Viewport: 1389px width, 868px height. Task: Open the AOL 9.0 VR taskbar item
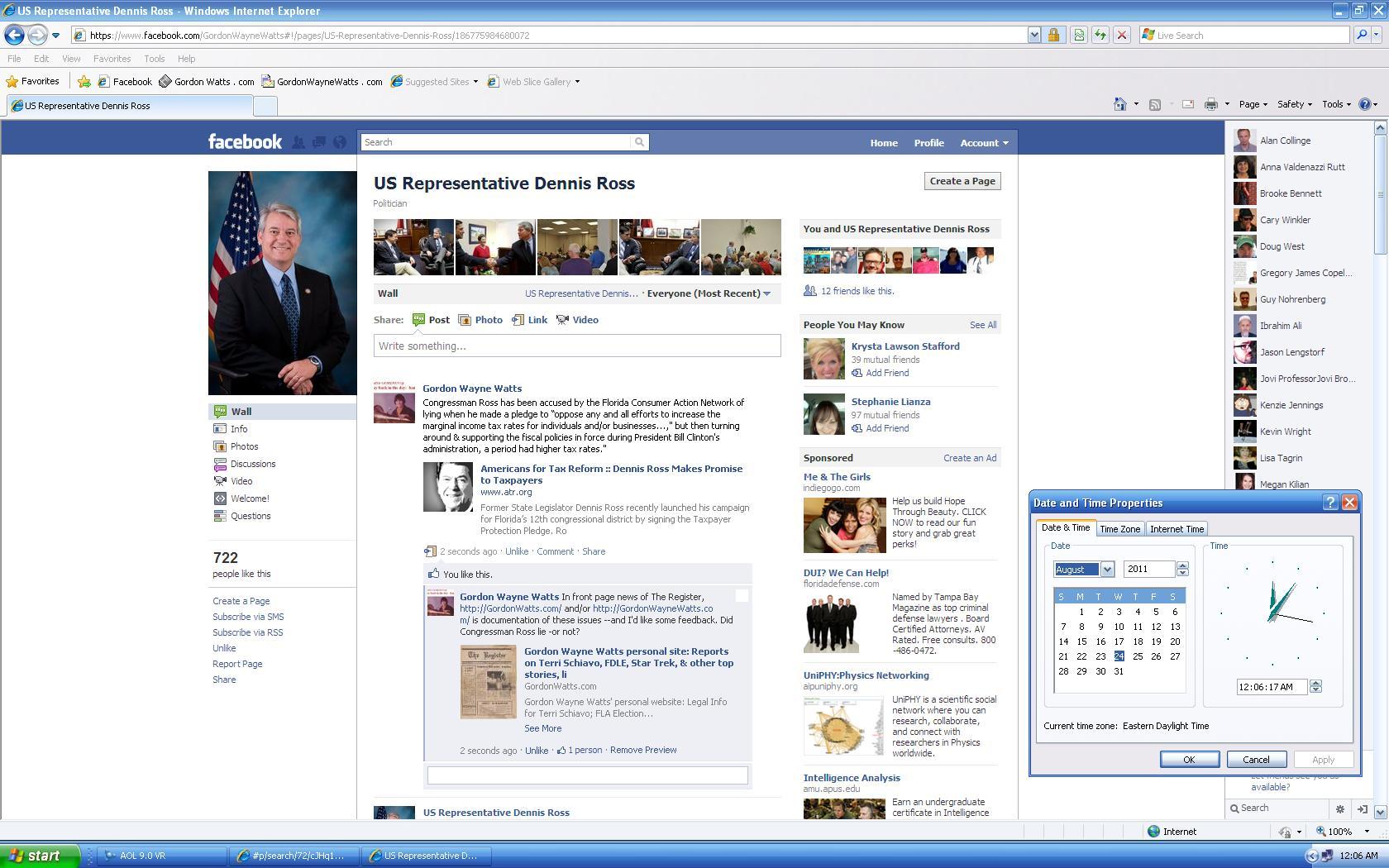pos(162,856)
